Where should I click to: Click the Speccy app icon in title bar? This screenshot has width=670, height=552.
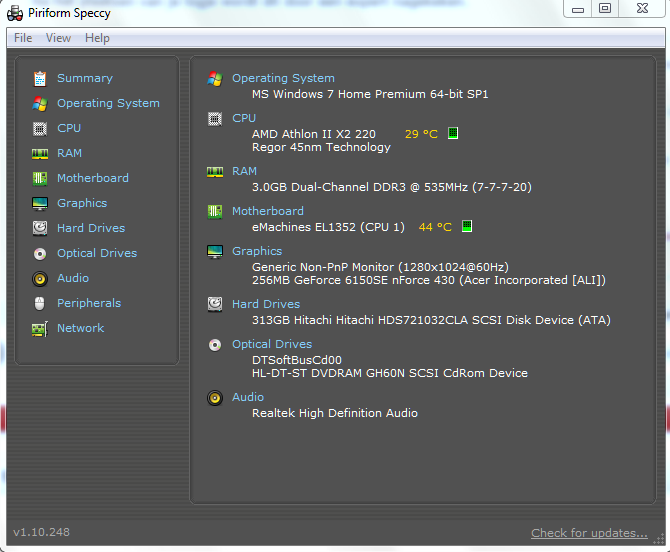point(15,13)
